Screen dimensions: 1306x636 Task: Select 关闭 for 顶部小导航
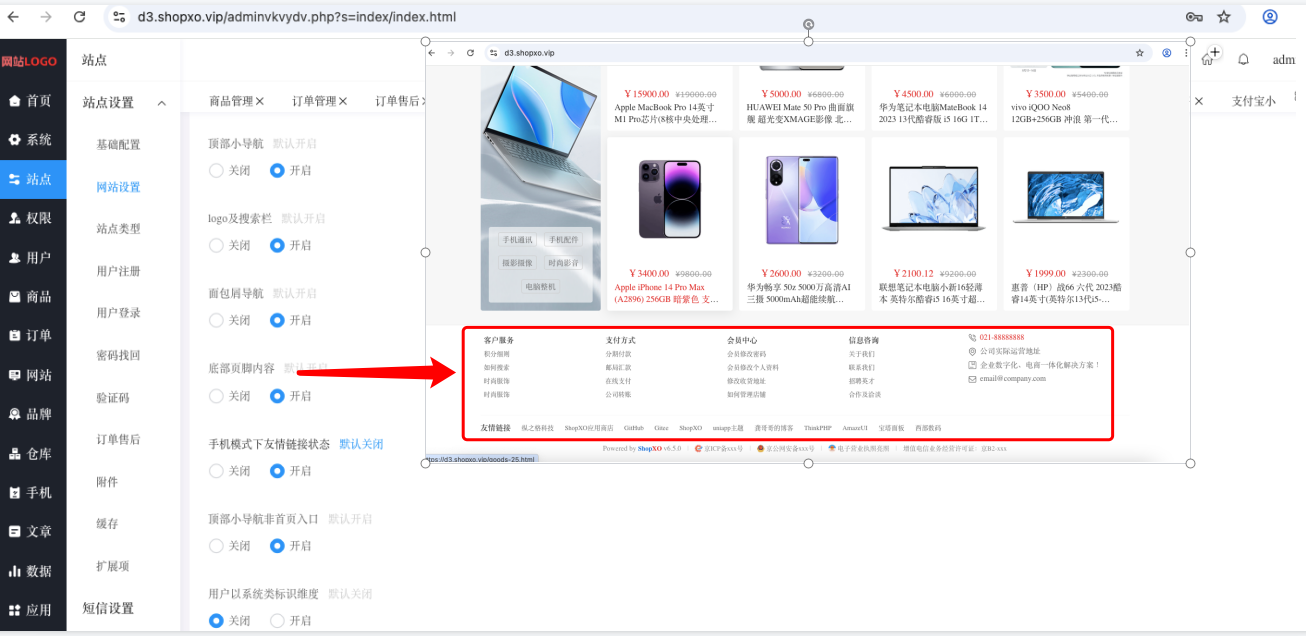(x=216, y=170)
